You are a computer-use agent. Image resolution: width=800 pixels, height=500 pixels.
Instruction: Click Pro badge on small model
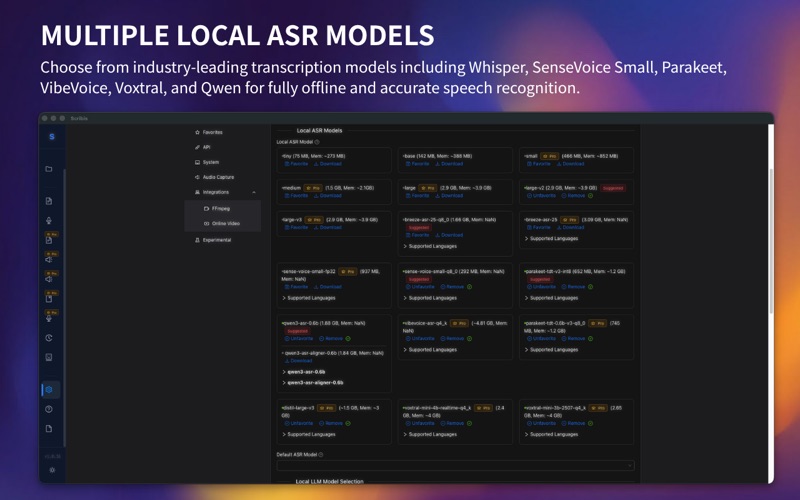pos(549,156)
